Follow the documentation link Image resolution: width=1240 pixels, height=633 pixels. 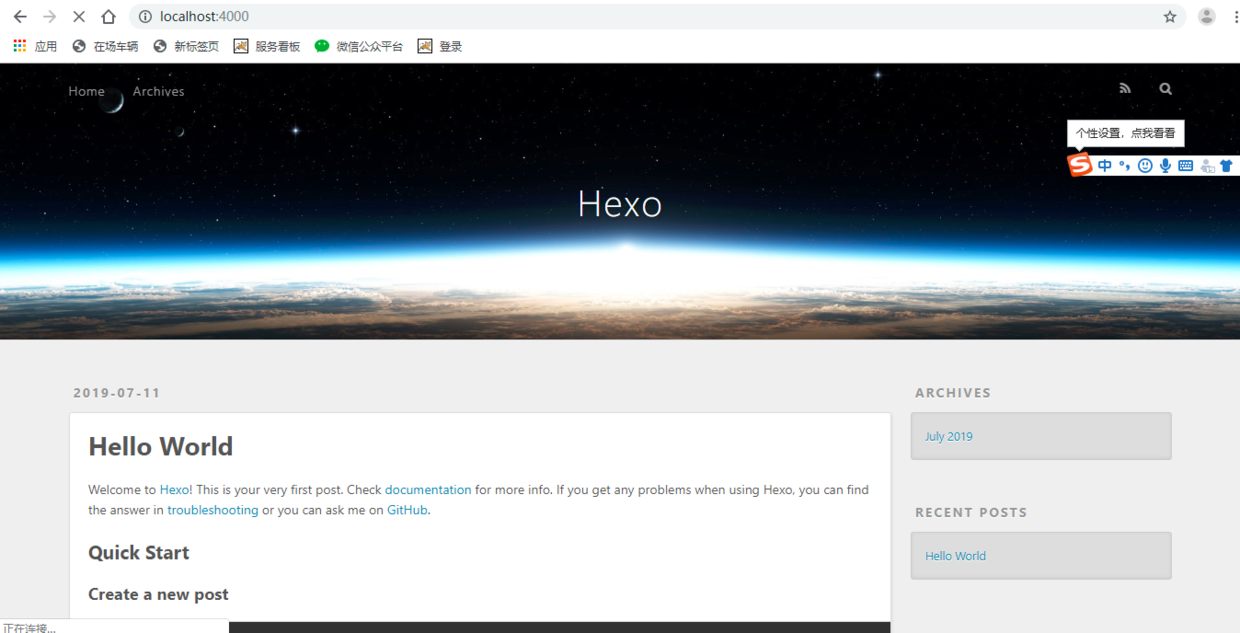point(428,490)
